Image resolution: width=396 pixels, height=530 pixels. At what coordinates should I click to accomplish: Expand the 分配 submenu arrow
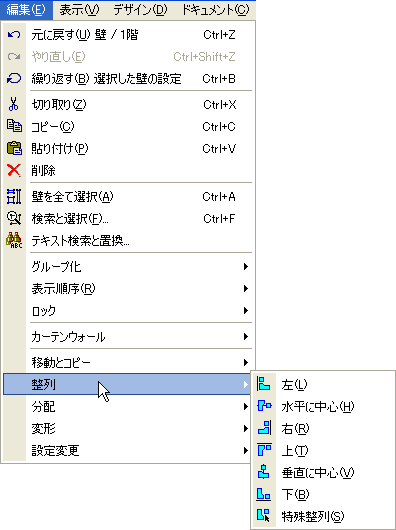click(246, 406)
